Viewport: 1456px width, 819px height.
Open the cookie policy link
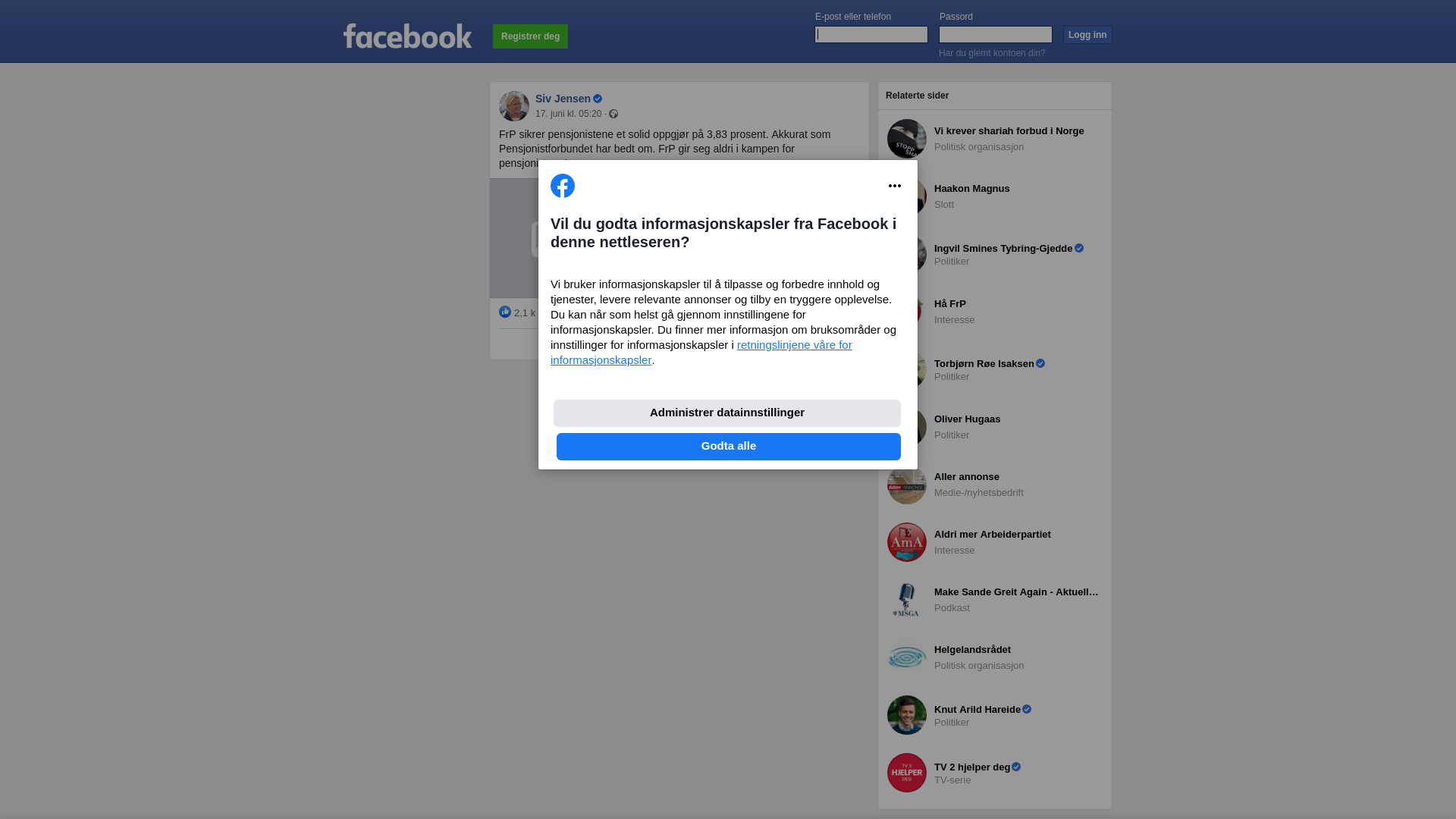(x=701, y=353)
